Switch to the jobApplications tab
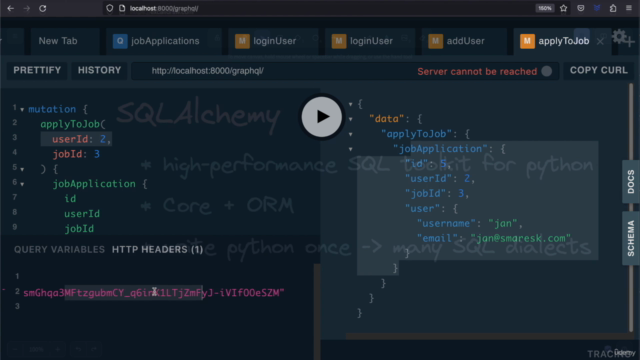 [164, 41]
